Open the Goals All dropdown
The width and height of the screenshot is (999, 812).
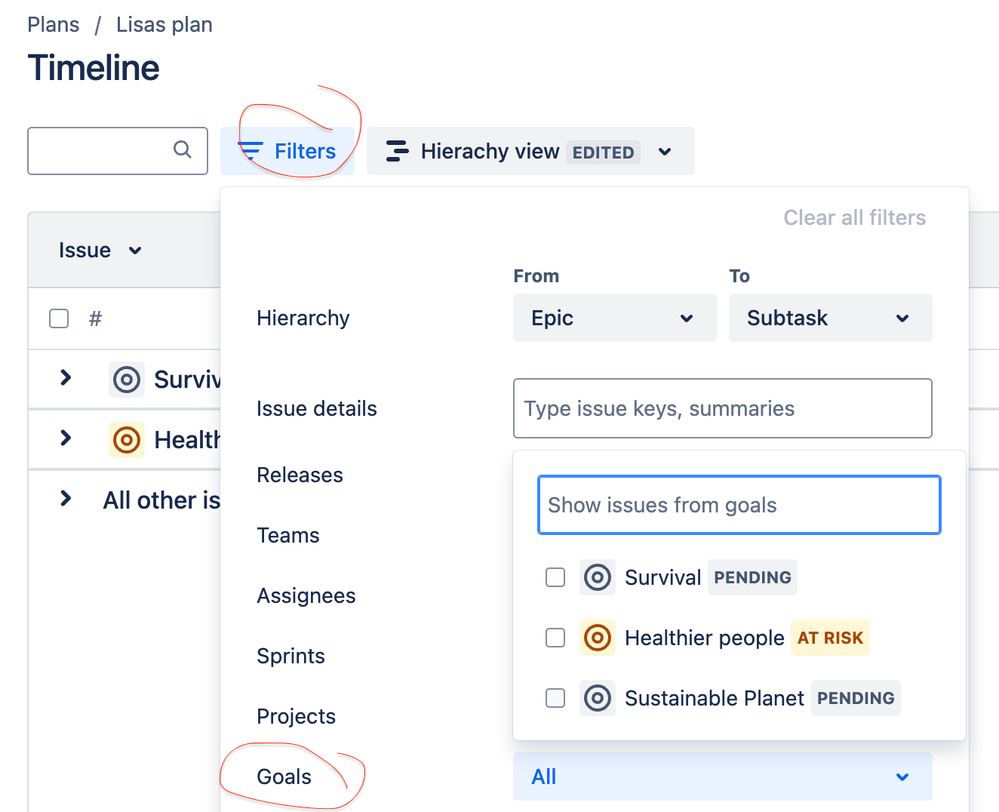click(722, 776)
